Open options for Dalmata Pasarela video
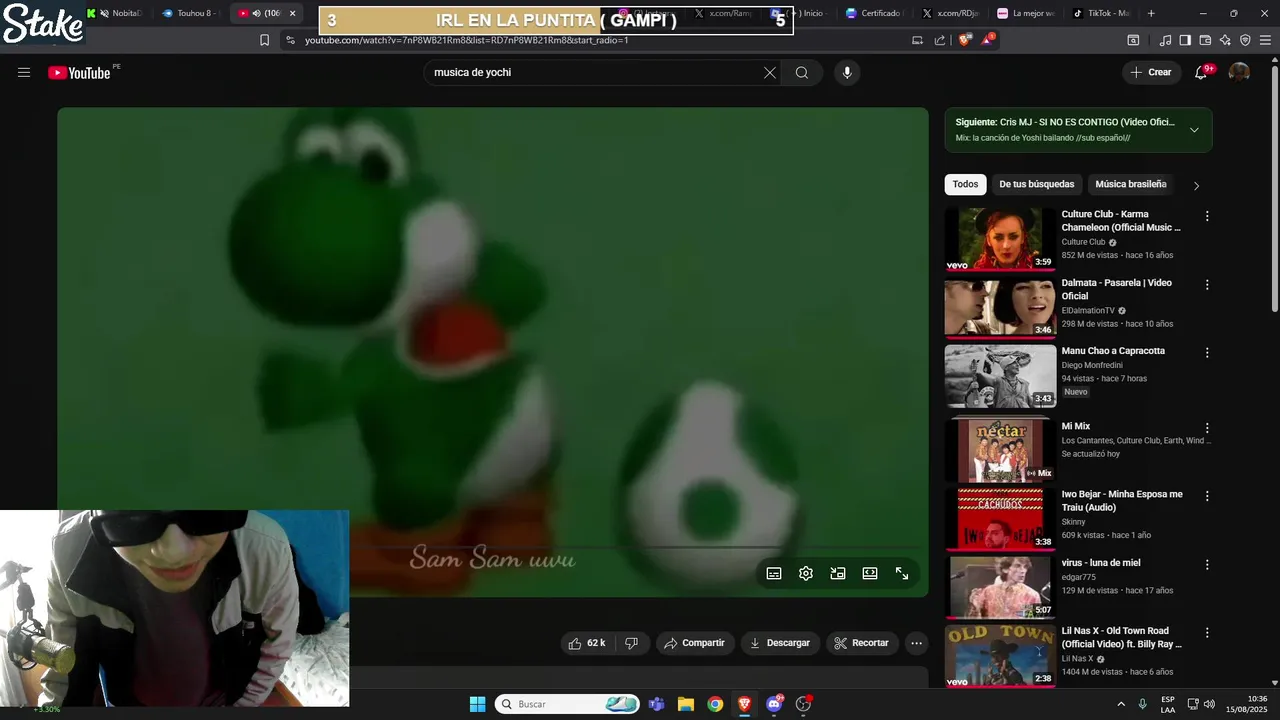 pyautogui.click(x=1207, y=284)
